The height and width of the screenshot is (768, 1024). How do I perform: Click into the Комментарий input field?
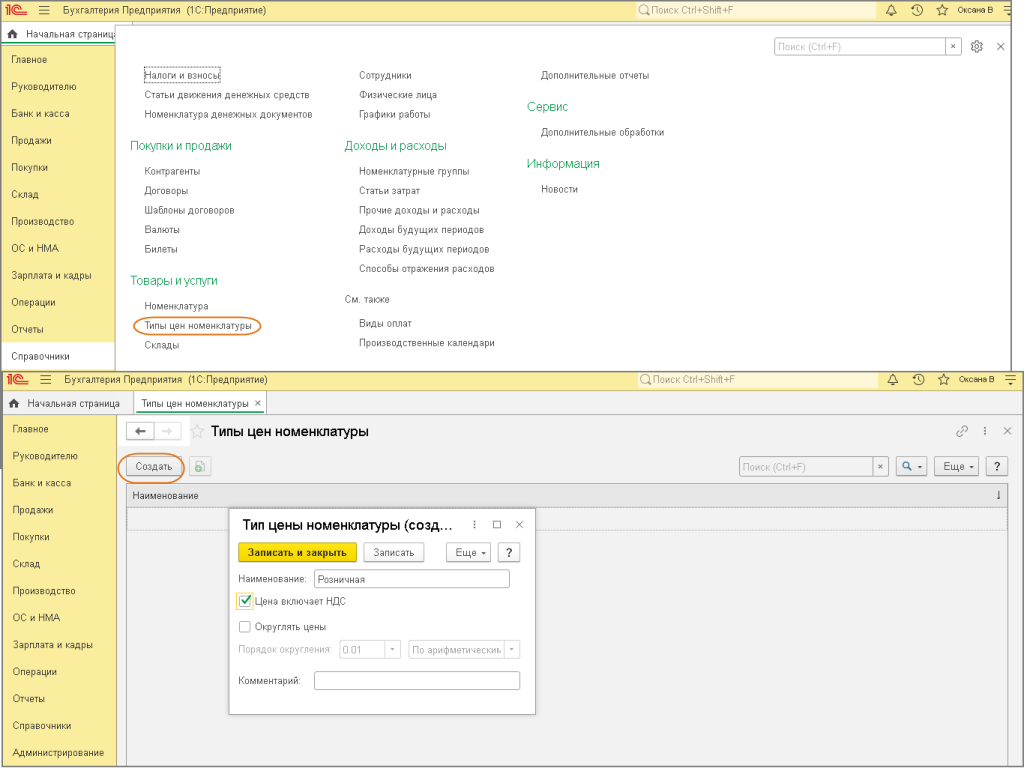(416, 681)
